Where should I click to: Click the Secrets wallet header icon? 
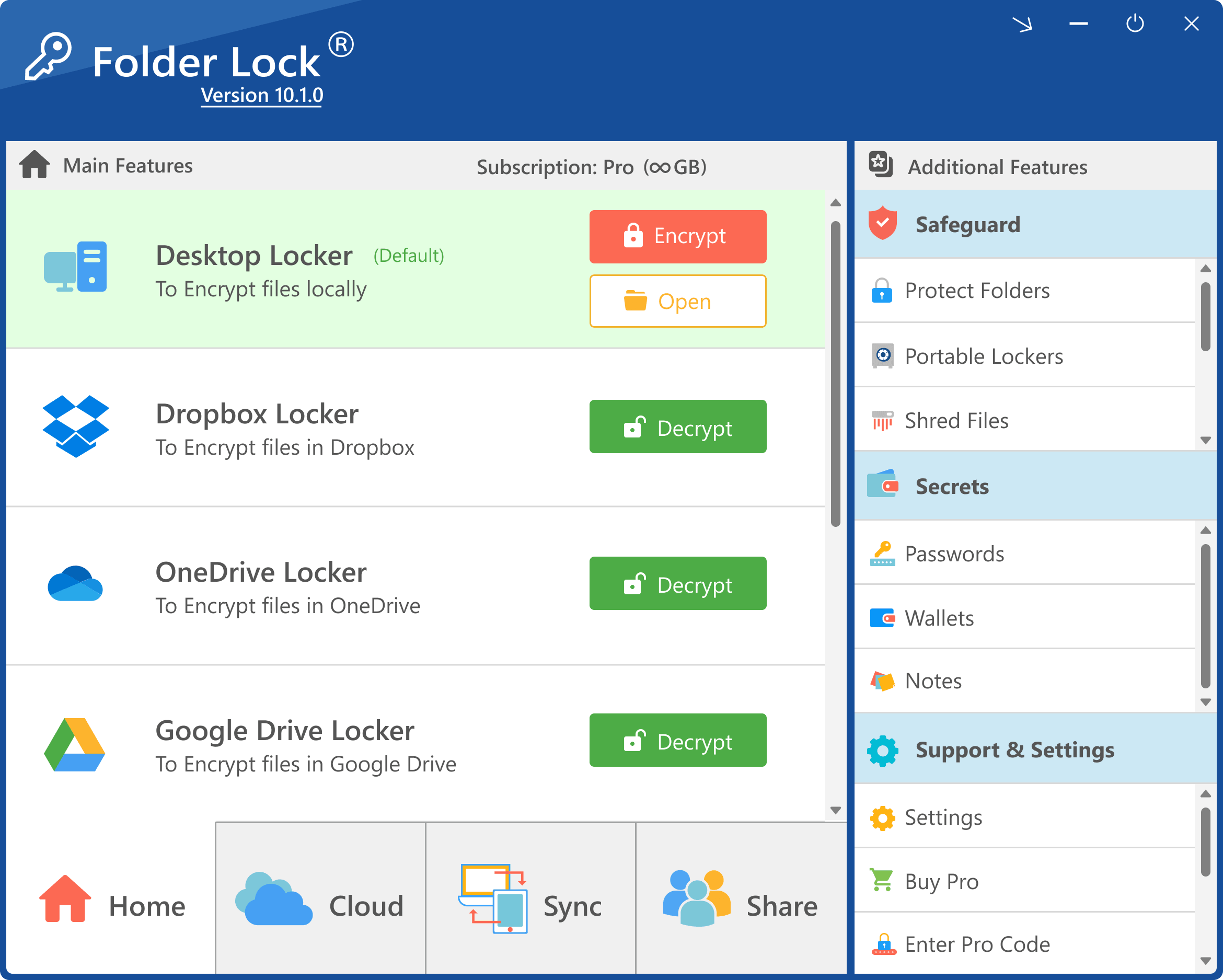883,484
